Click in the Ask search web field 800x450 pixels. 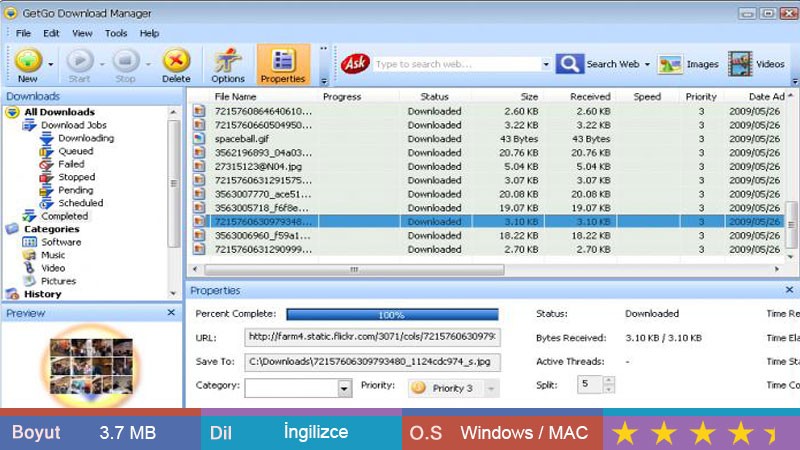tap(457, 64)
